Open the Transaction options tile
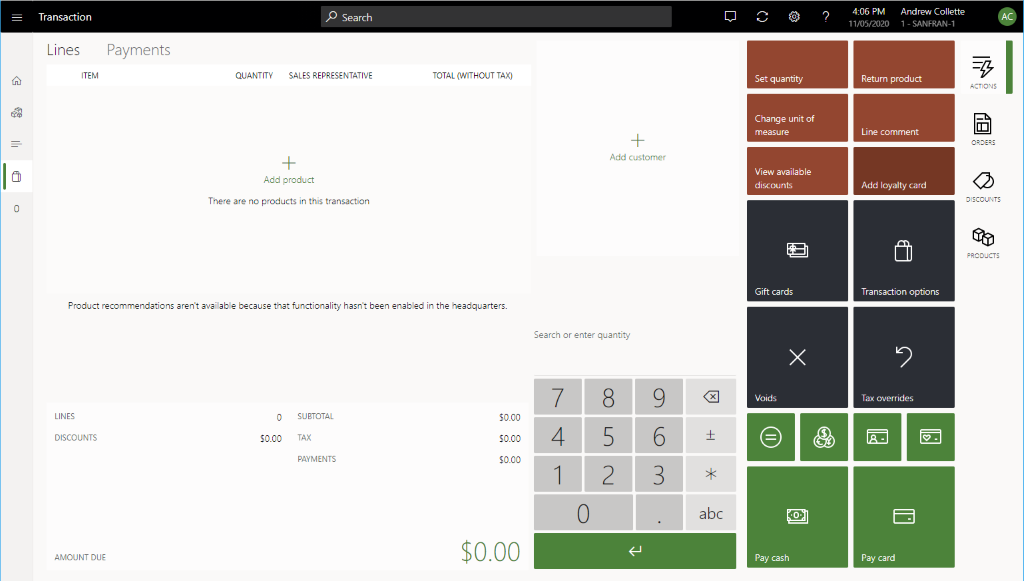 tap(904, 251)
